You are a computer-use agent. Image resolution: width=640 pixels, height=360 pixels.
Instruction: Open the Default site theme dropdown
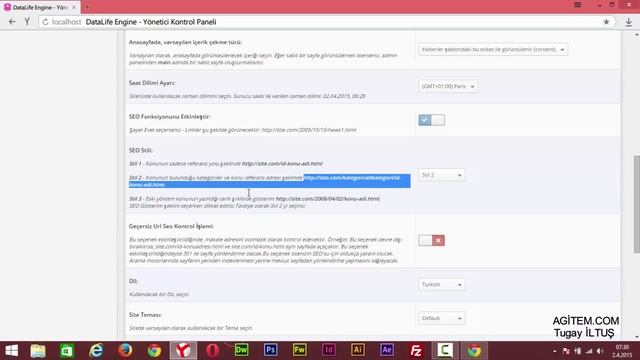click(x=441, y=318)
